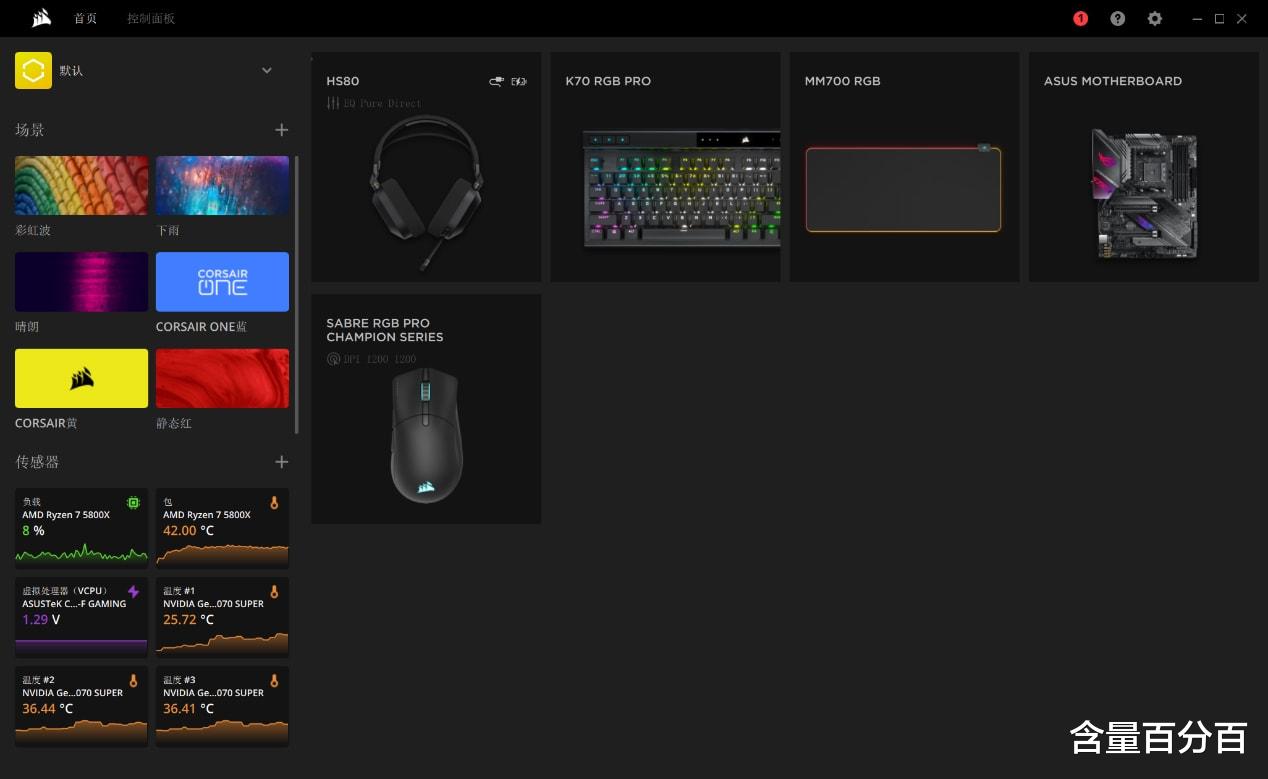Open the HS80 headset device card
Screen dimensions: 1268x779
click(426, 167)
